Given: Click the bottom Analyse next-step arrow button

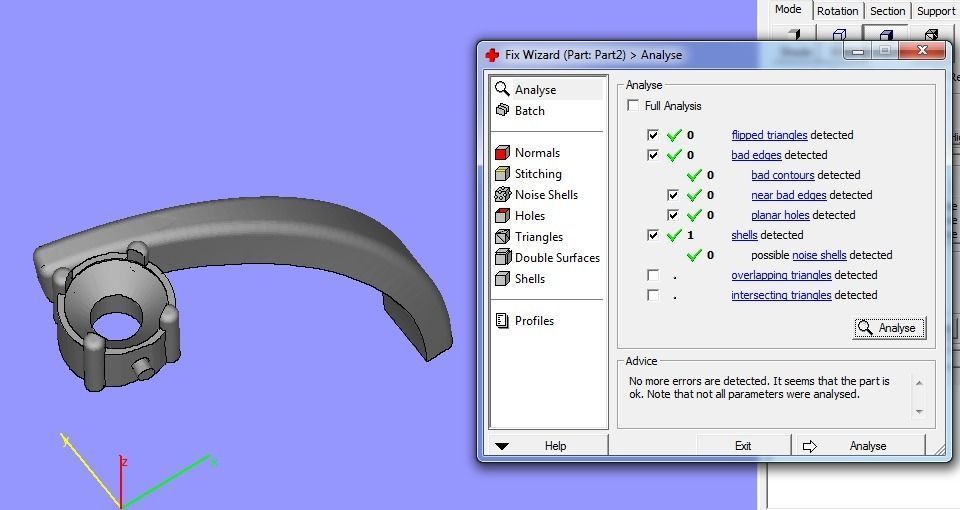Looking at the screenshot, I should (x=860, y=446).
